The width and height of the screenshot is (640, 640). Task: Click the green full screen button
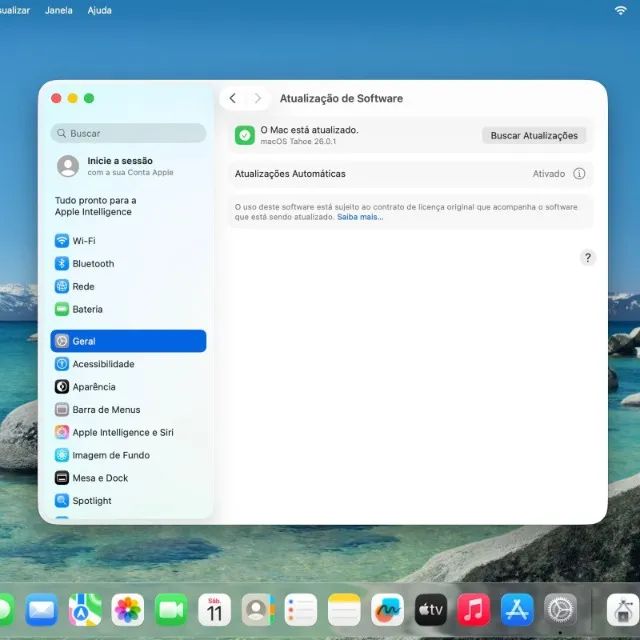tap(89, 98)
